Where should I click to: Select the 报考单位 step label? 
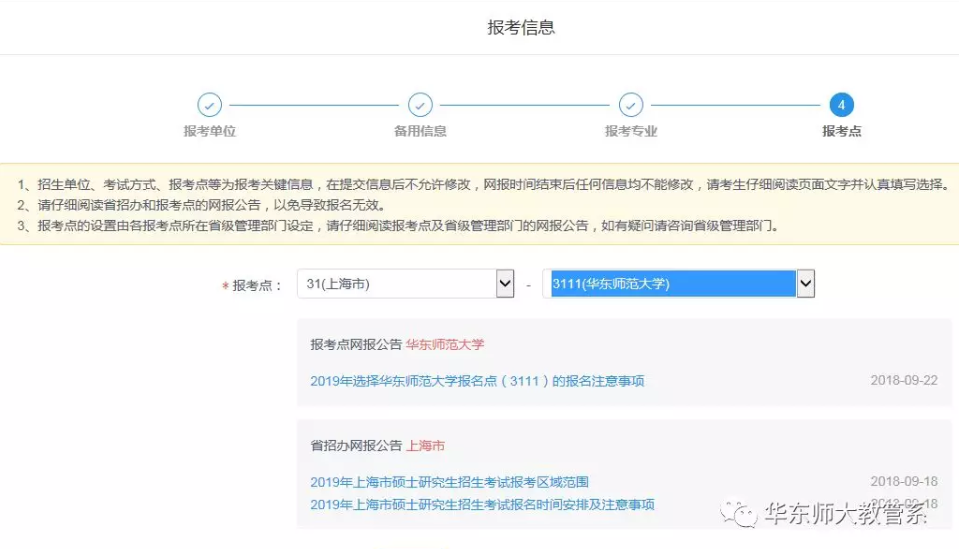click(x=210, y=131)
